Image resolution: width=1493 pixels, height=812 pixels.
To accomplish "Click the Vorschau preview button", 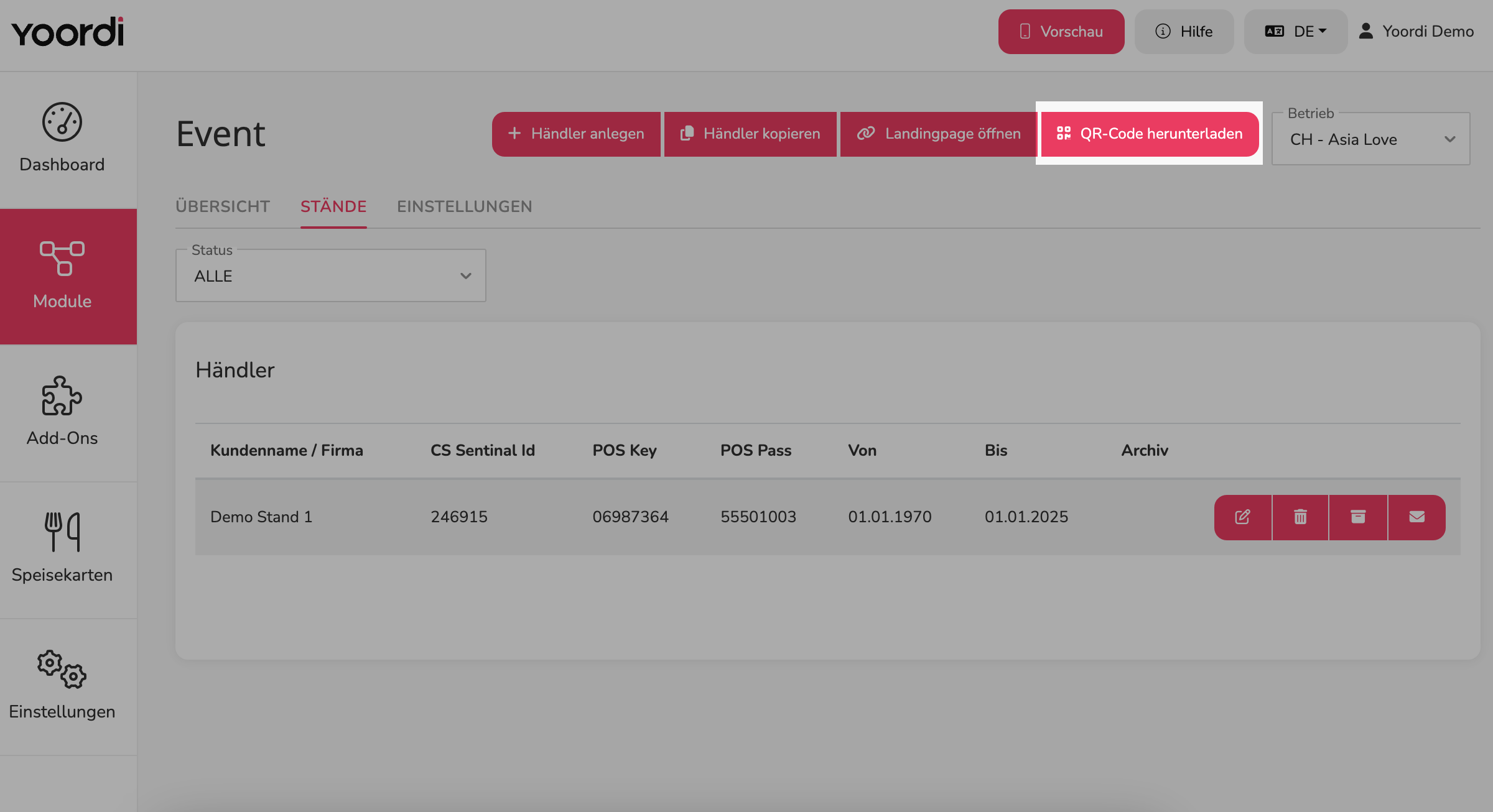I will (1061, 31).
